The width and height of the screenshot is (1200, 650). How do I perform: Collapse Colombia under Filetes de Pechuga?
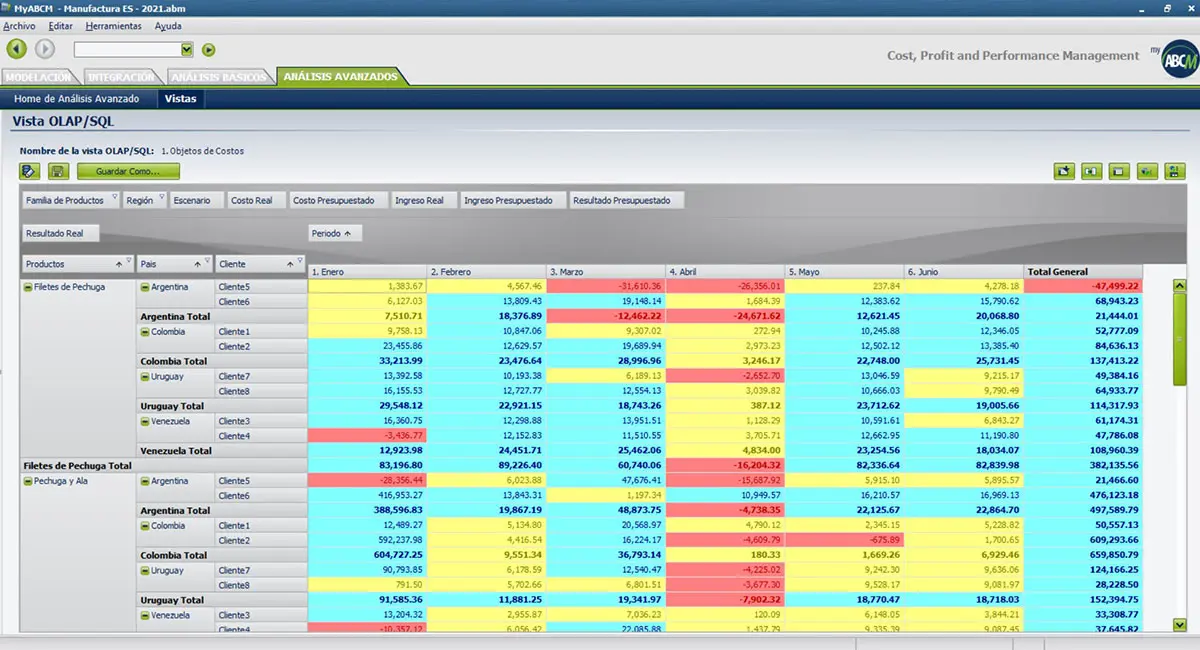click(x=145, y=332)
